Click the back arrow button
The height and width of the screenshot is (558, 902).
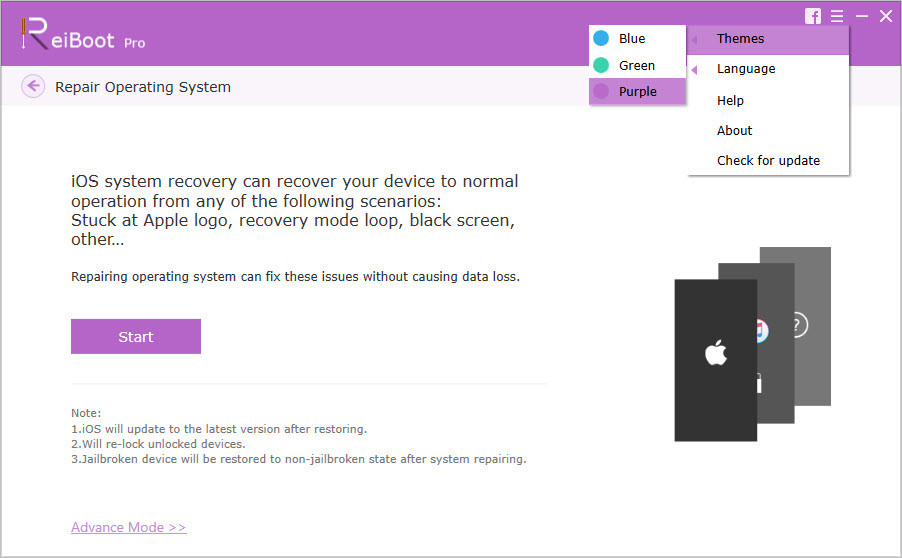[33, 86]
